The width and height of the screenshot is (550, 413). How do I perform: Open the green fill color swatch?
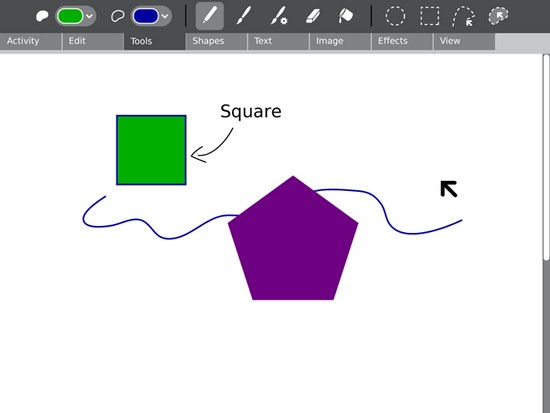pos(70,16)
